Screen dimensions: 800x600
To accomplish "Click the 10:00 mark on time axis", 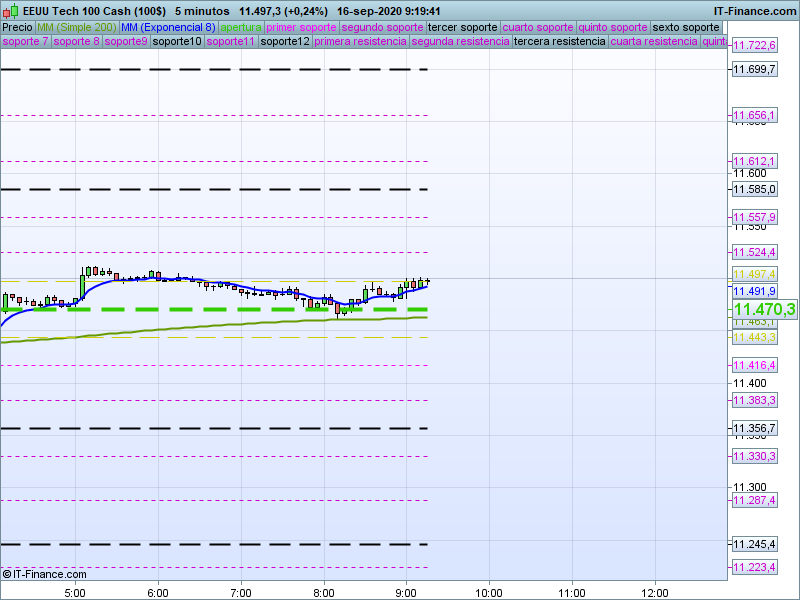I will point(488,592).
